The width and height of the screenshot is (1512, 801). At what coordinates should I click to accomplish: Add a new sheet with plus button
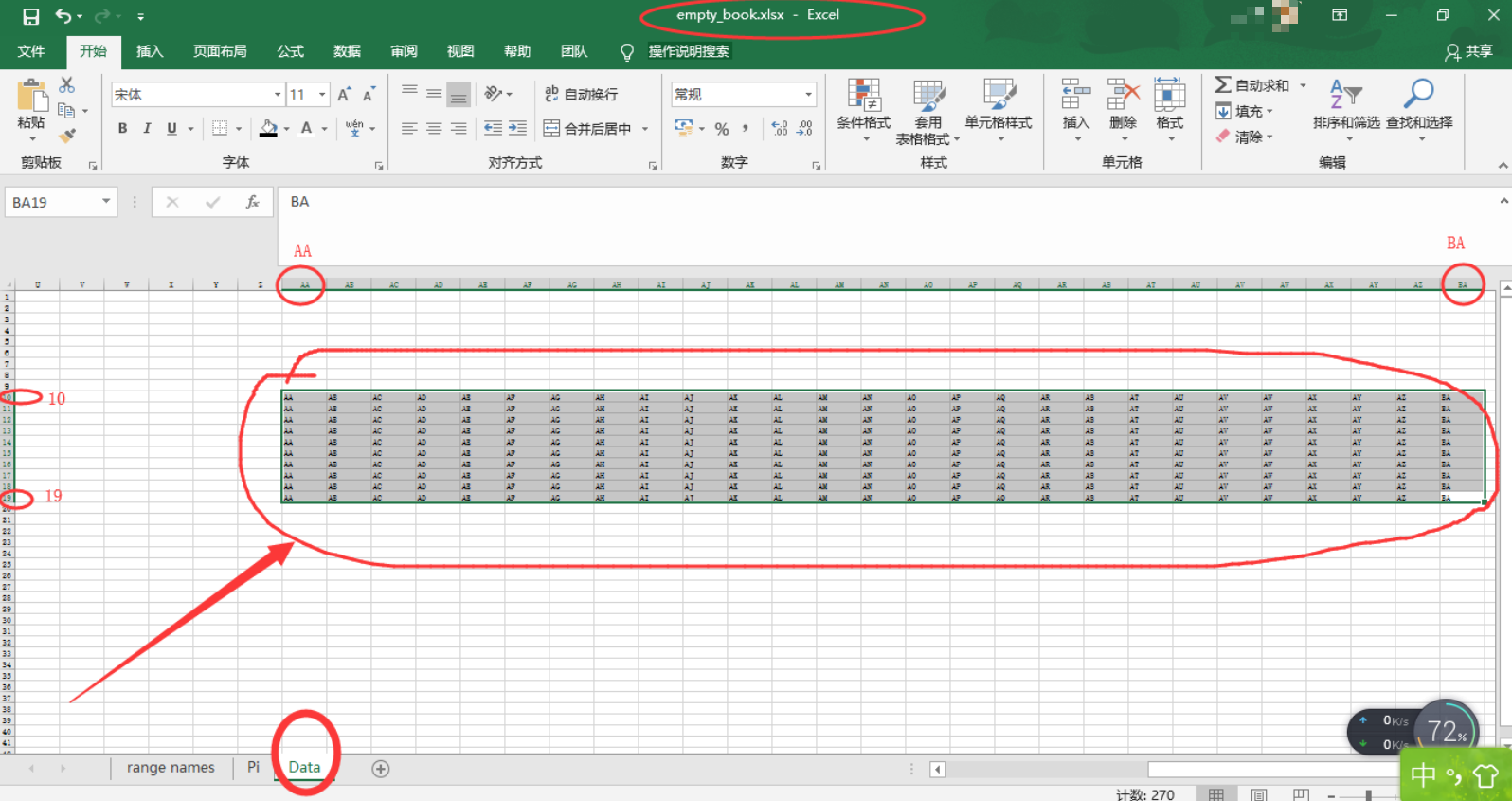pos(381,769)
